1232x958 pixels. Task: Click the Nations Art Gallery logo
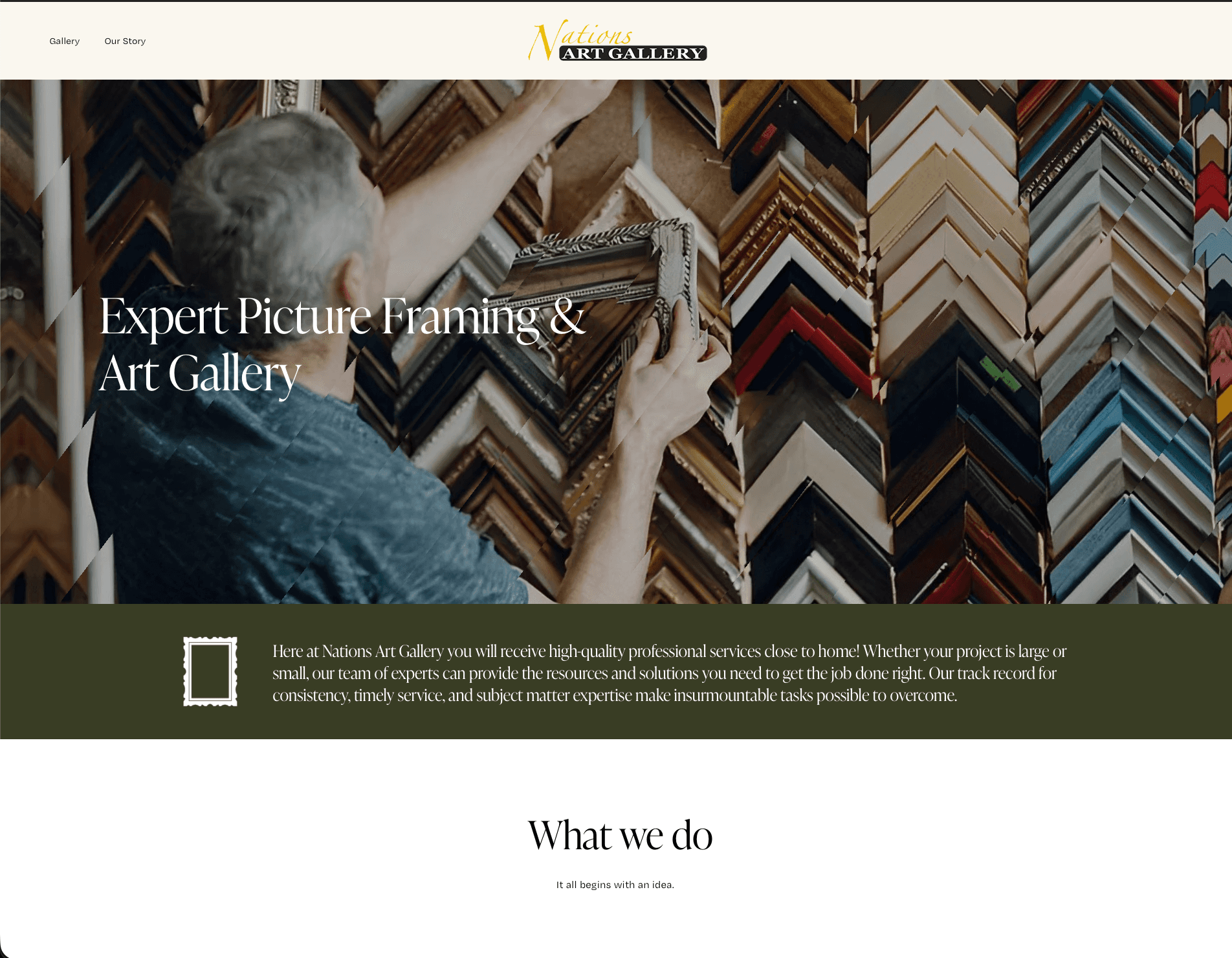click(x=617, y=40)
